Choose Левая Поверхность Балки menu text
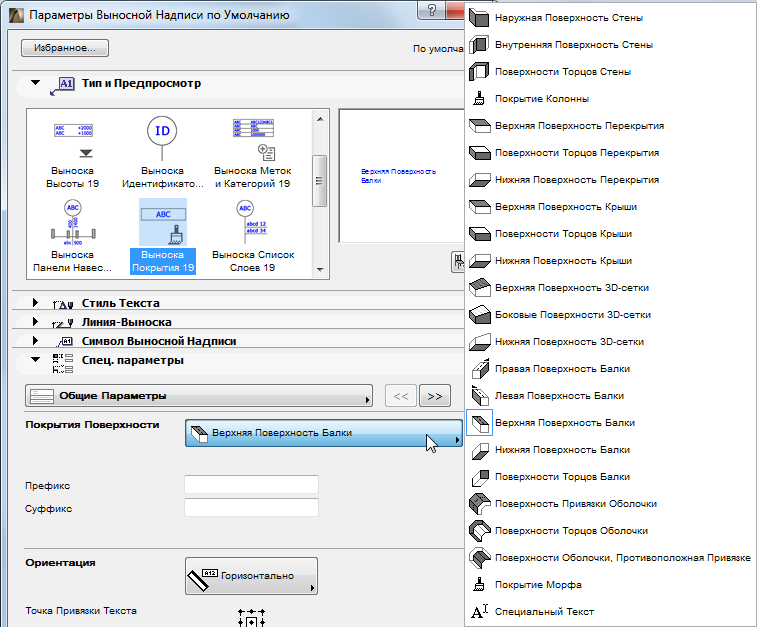This screenshot has width=757, height=627. coord(559,396)
